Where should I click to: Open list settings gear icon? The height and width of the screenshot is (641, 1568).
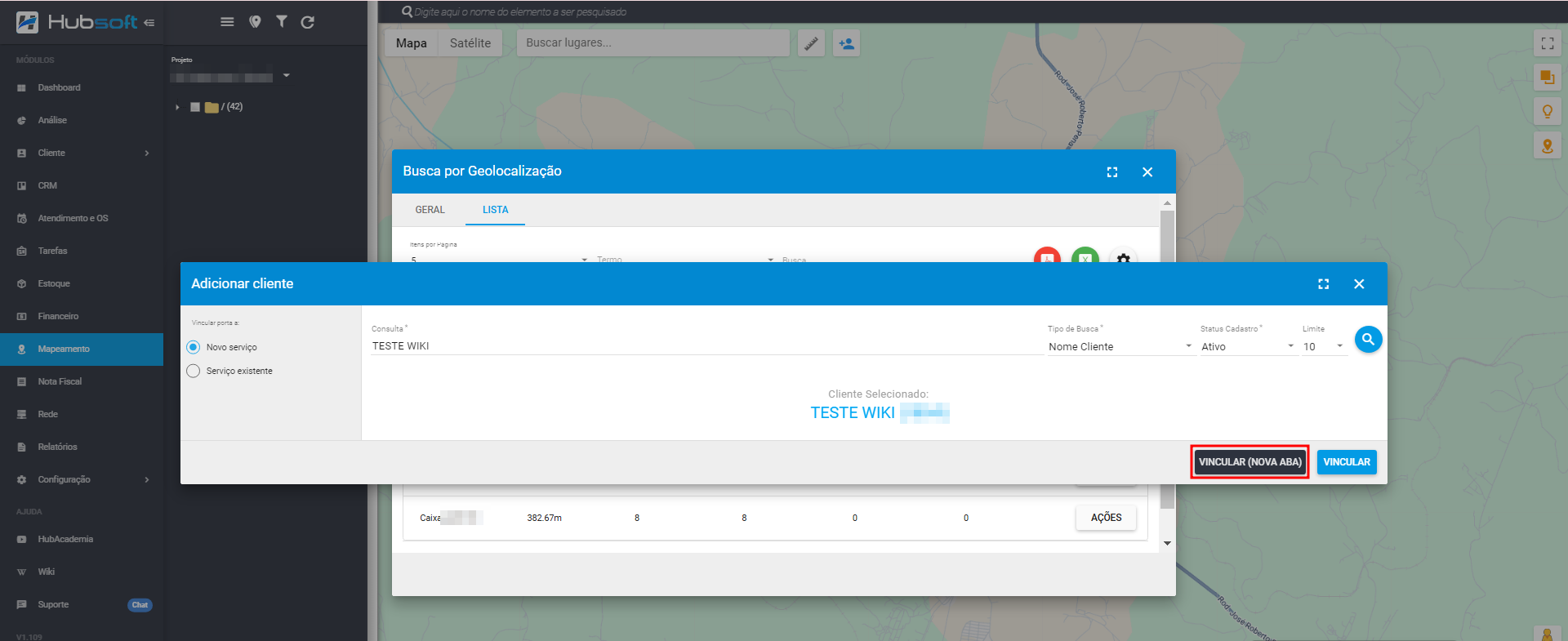tap(1123, 256)
